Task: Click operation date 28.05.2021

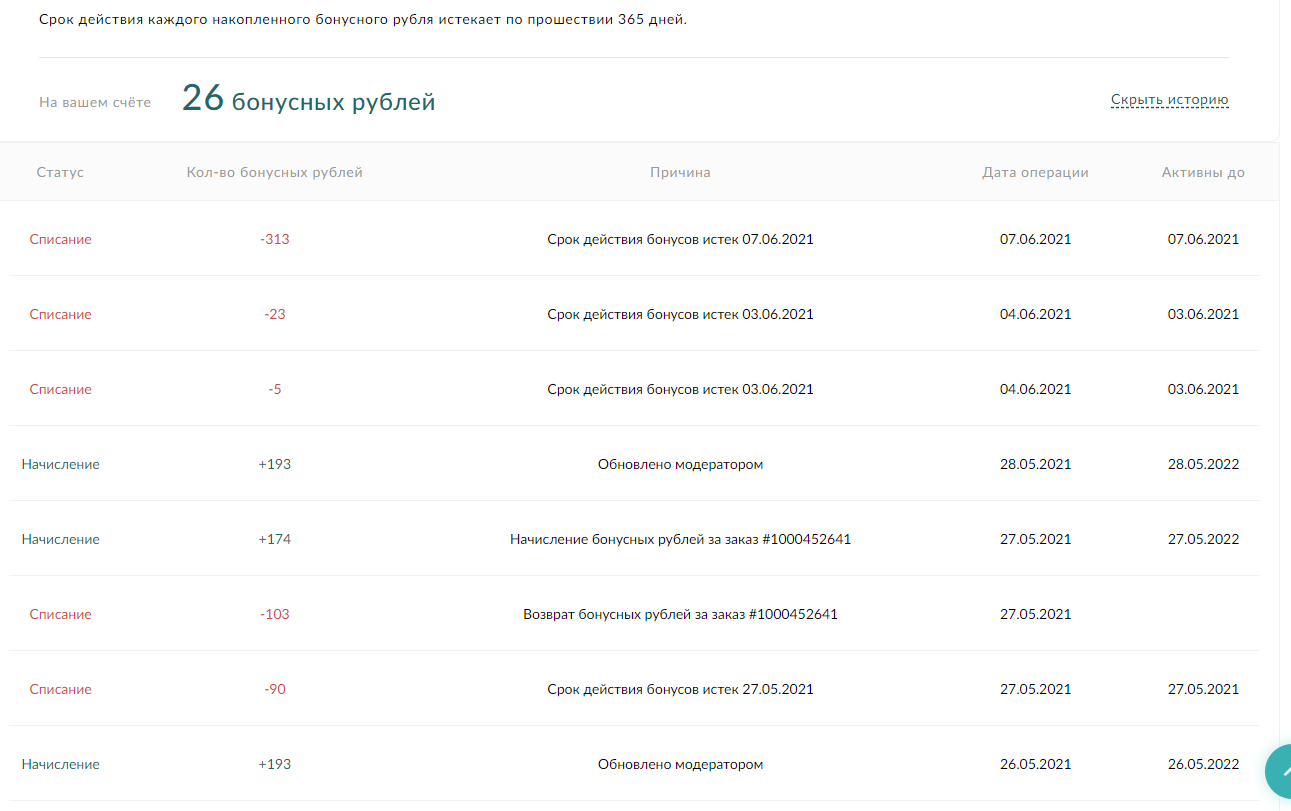Action: coord(1035,464)
